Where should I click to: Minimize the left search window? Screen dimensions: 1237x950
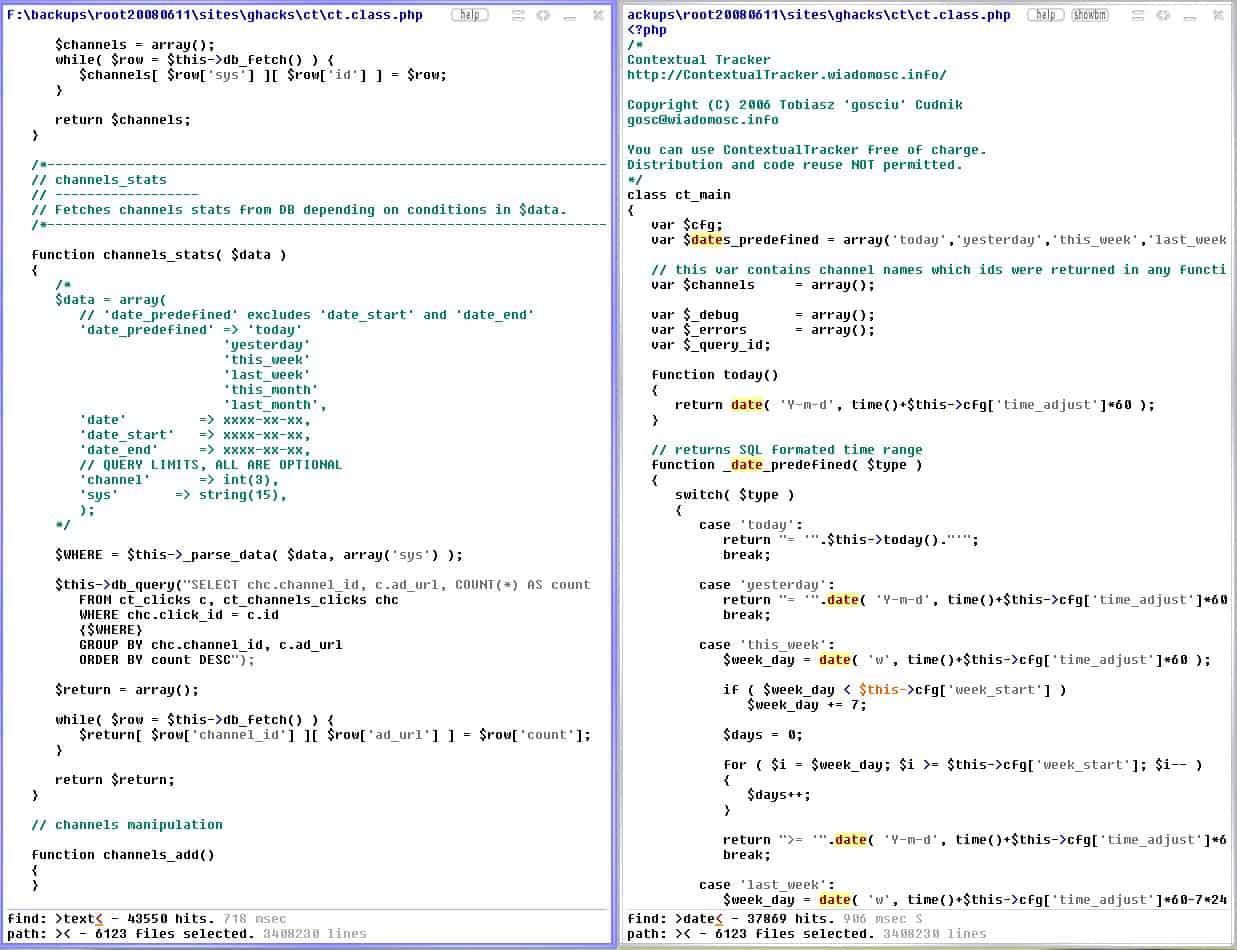point(570,15)
